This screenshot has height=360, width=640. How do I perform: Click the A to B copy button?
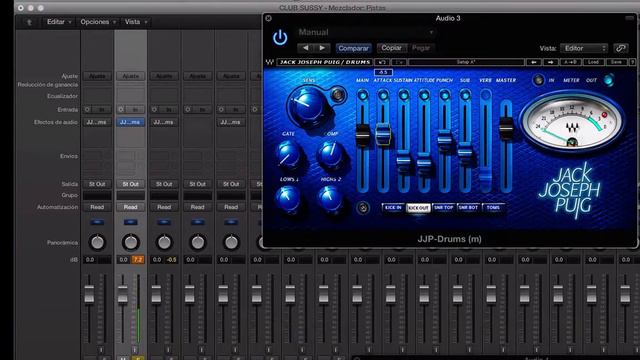coord(570,62)
